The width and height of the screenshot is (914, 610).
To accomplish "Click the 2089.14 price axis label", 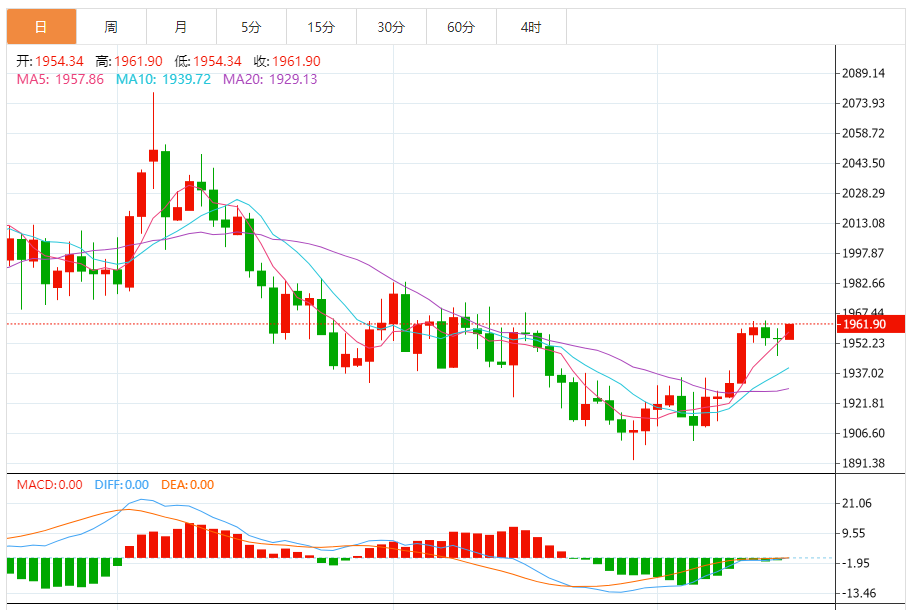I will (863, 73).
